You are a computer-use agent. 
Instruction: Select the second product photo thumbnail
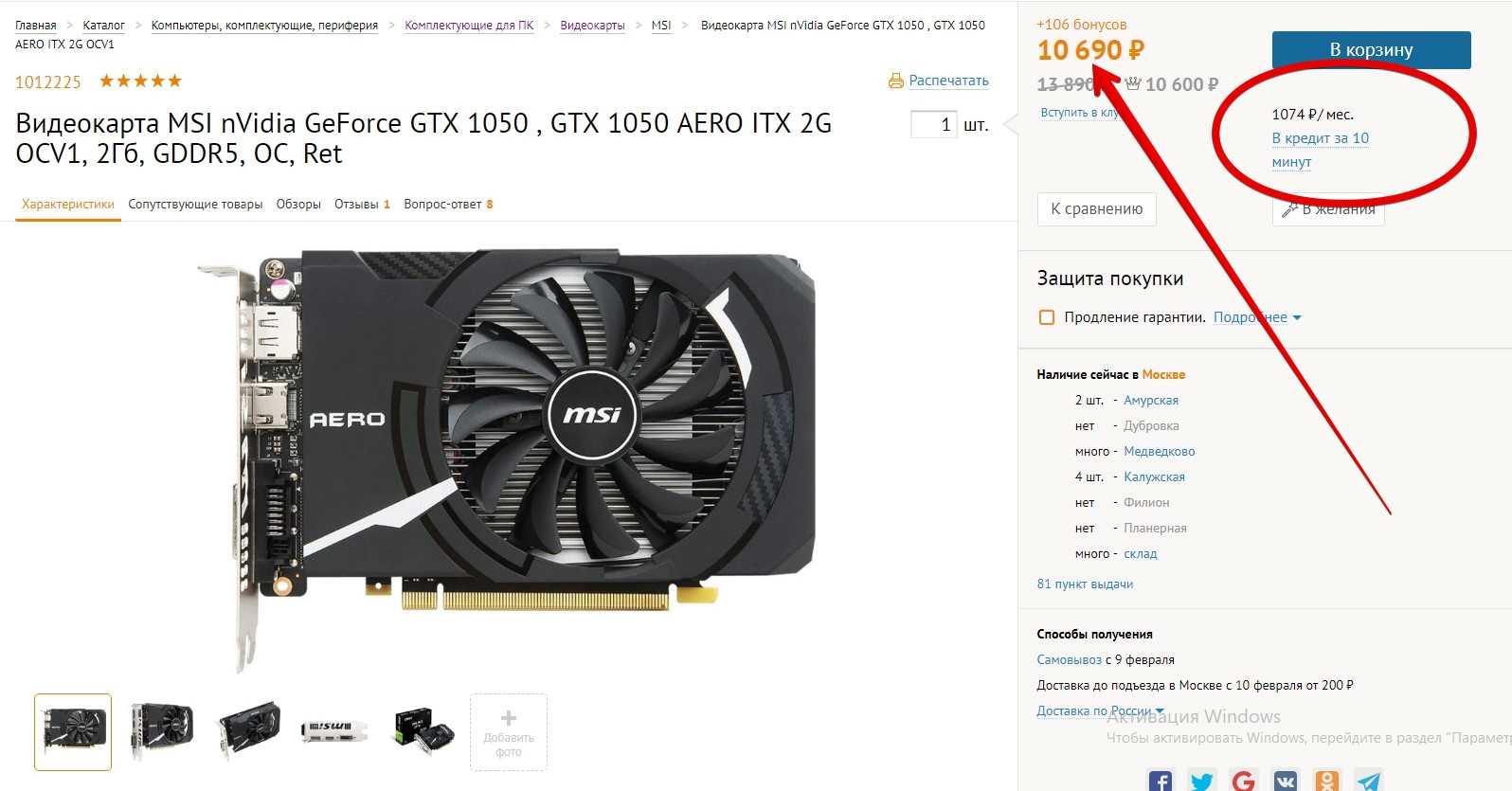(161, 730)
